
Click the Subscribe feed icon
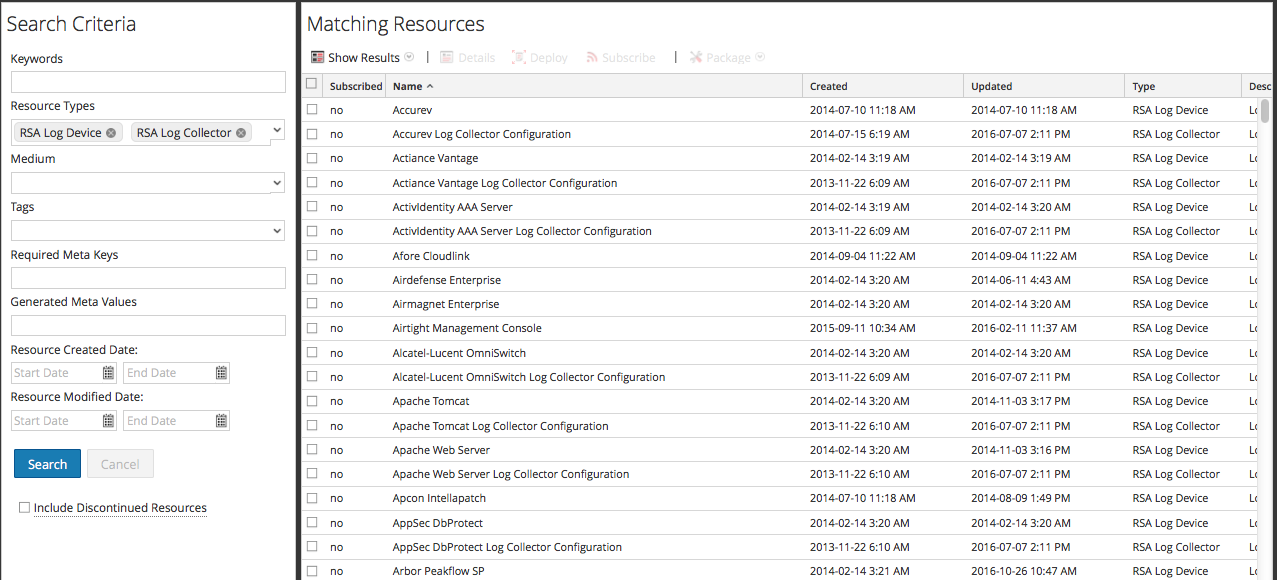pos(592,58)
